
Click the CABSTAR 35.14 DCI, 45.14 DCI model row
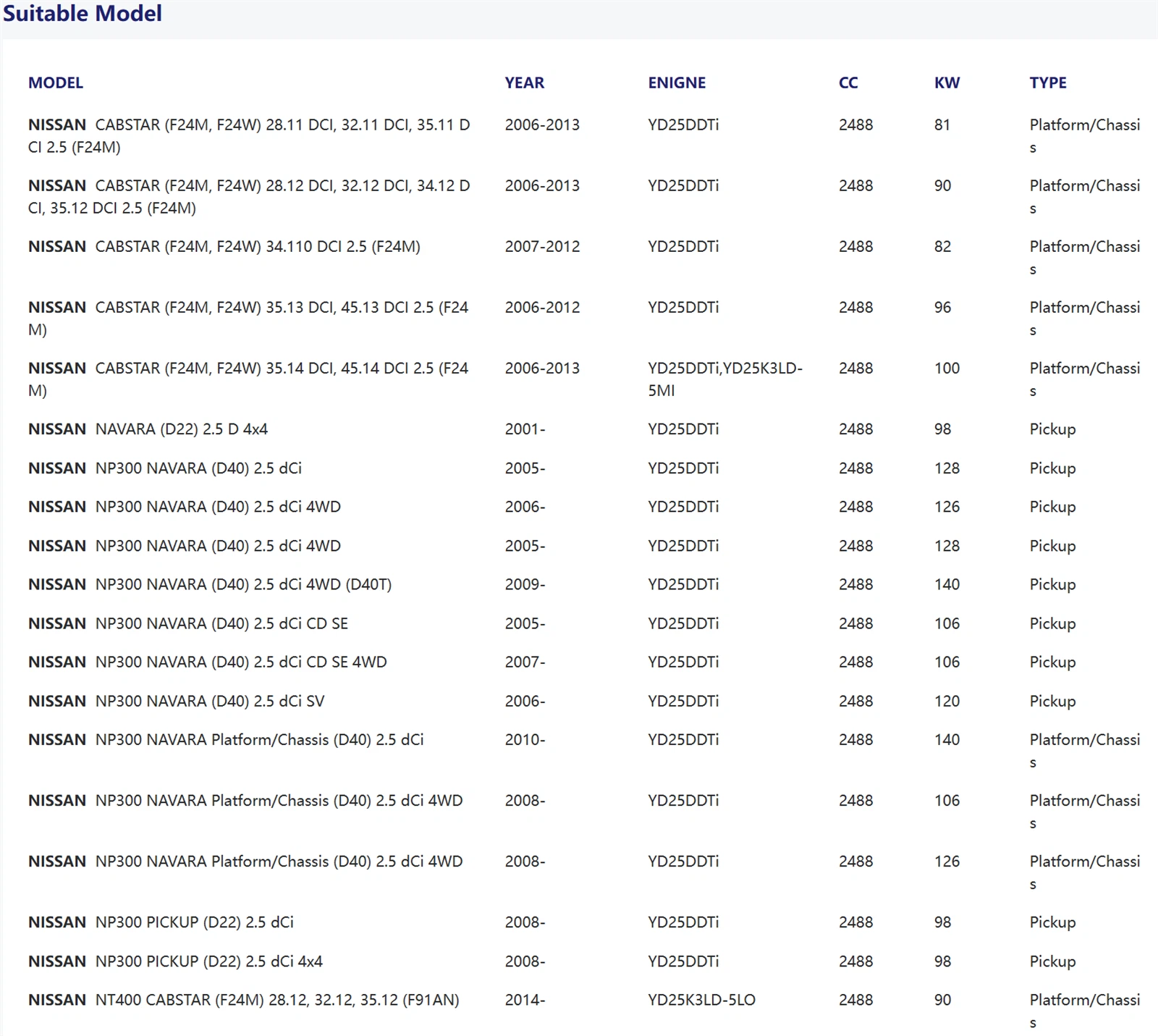tap(248, 379)
